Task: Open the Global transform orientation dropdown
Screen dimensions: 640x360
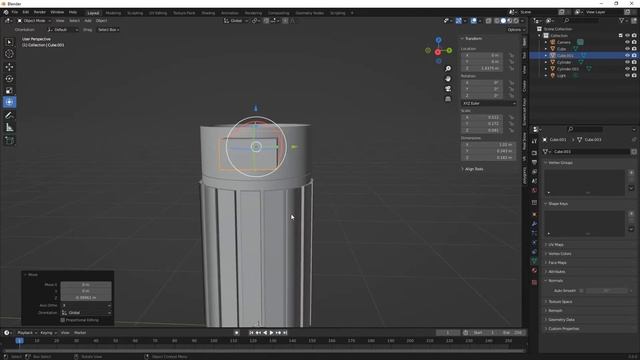Action: [236, 20]
